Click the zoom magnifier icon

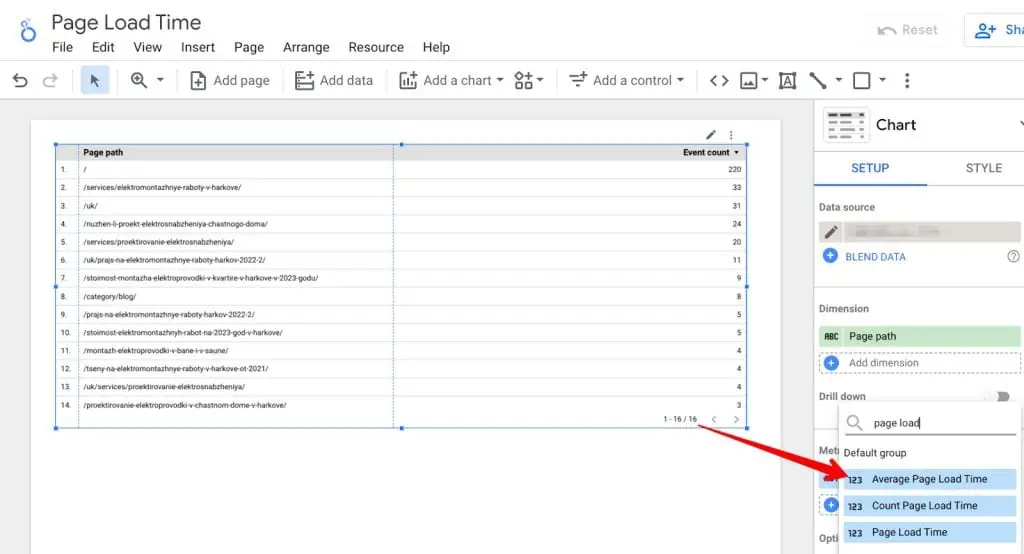point(138,80)
